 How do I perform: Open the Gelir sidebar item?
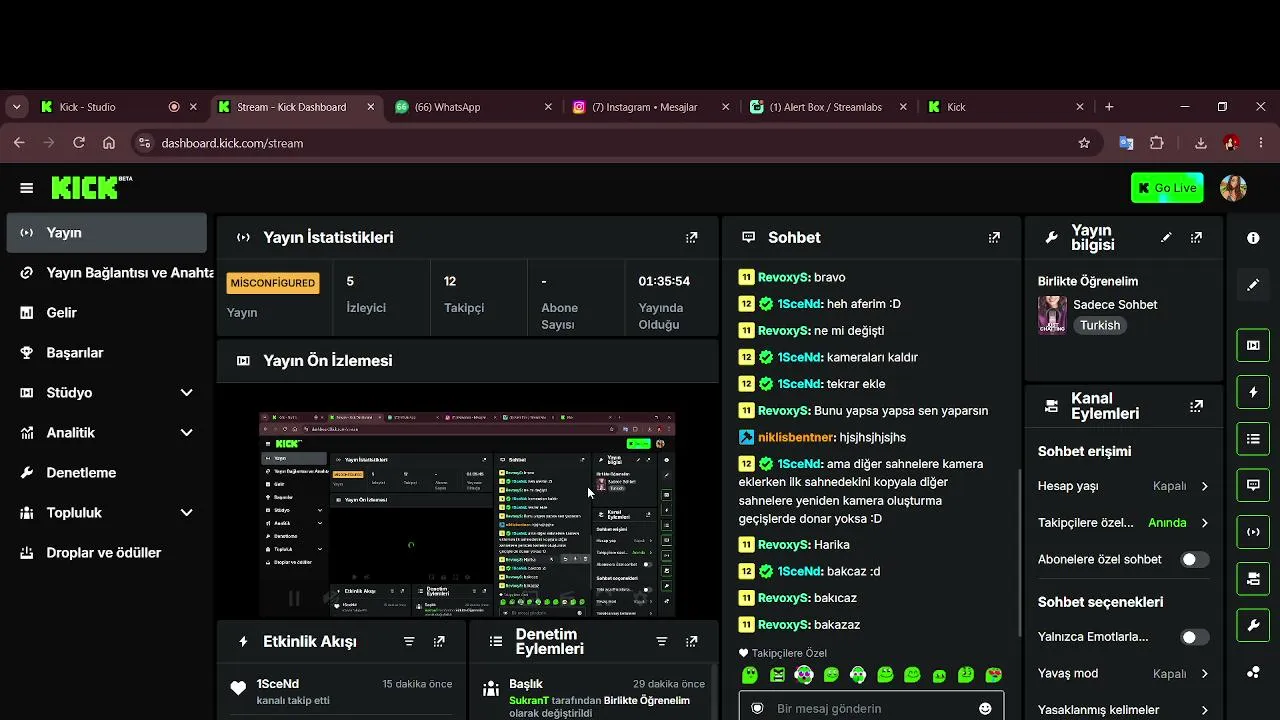click(106, 313)
